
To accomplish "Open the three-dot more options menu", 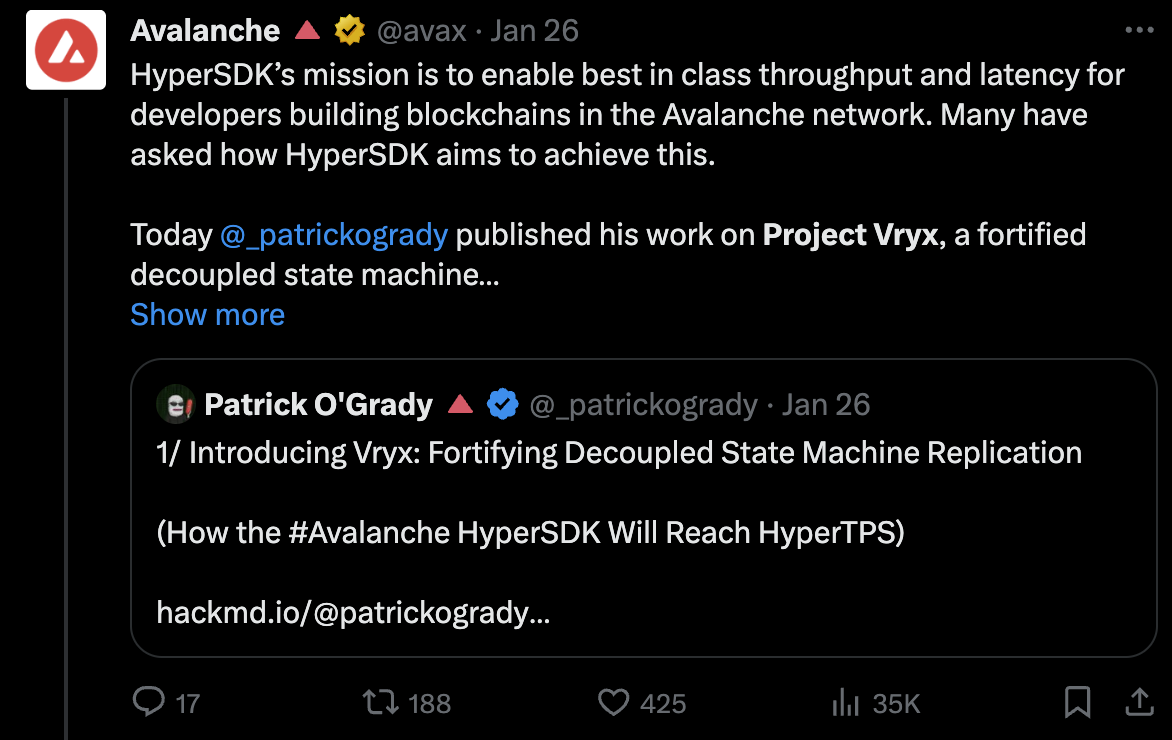I will click(x=1139, y=30).
